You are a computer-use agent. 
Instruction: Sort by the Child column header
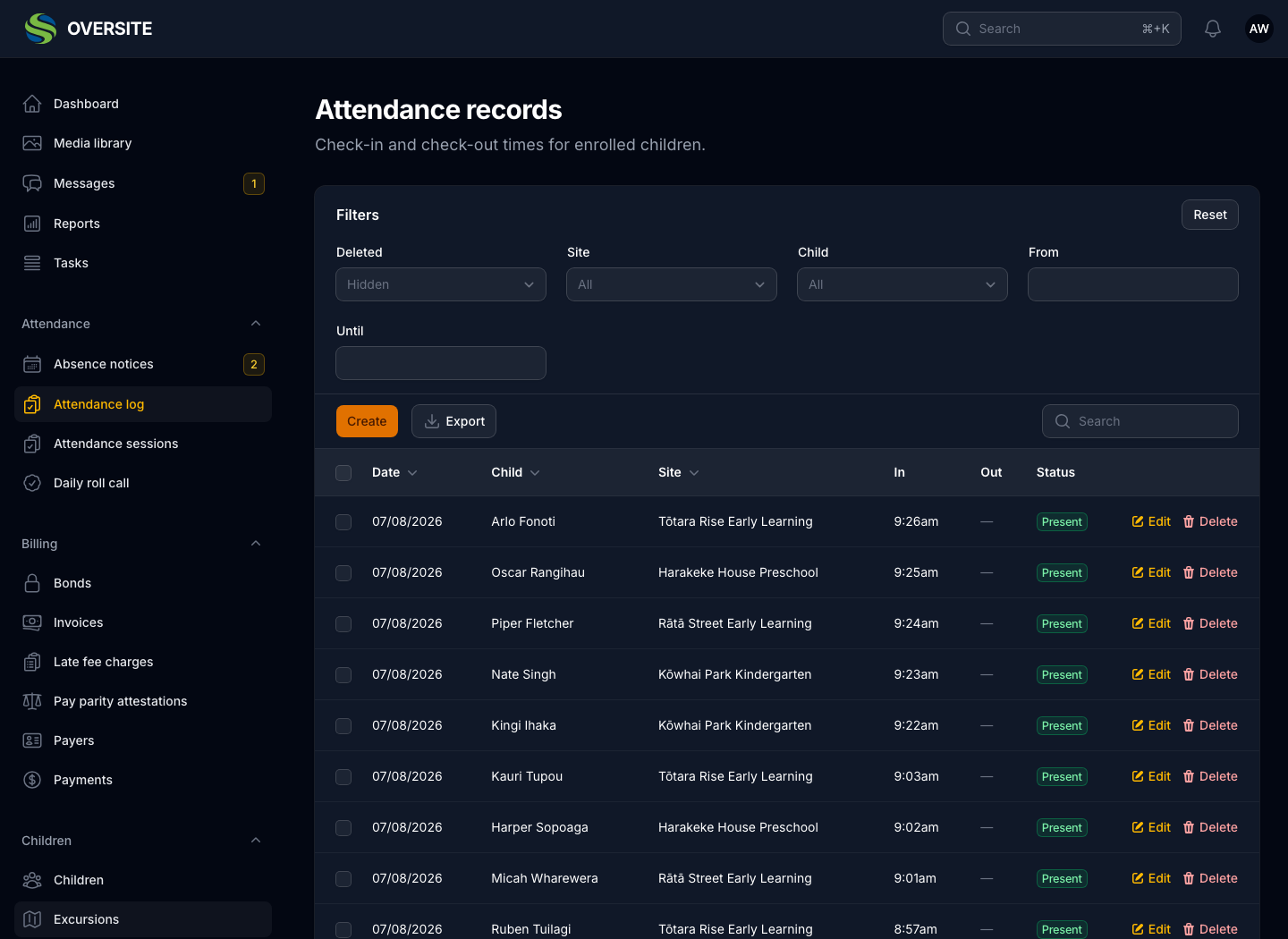coord(515,472)
